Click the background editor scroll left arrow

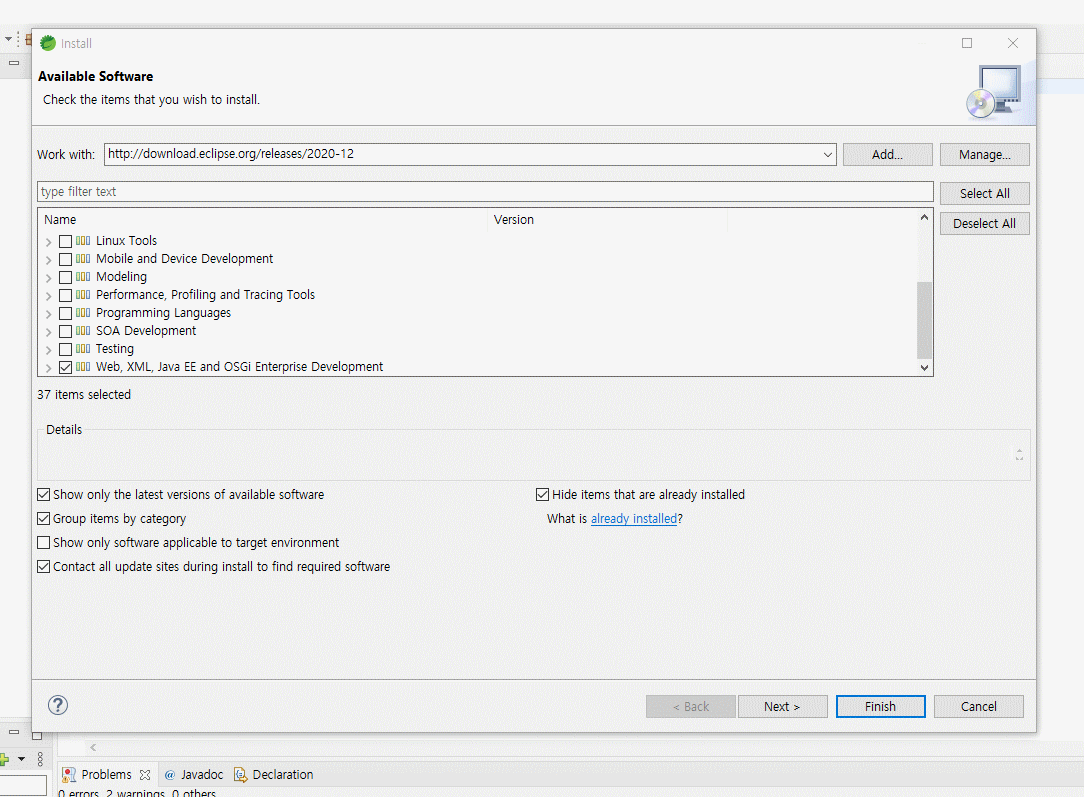coord(93,747)
